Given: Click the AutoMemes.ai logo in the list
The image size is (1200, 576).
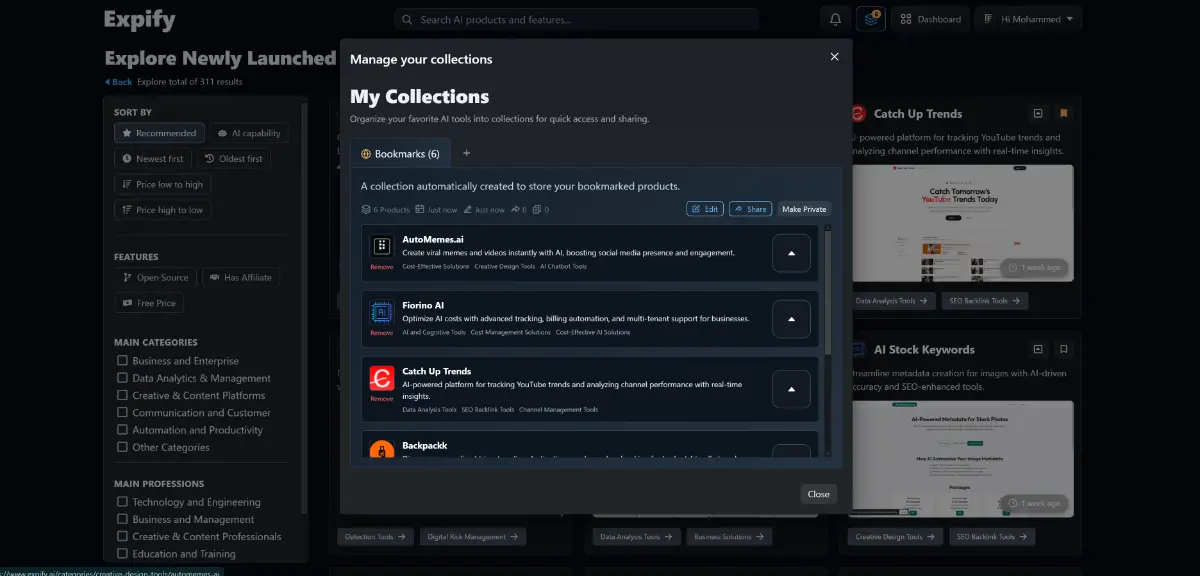Looking at the screenshot, I should coord(381,247).
